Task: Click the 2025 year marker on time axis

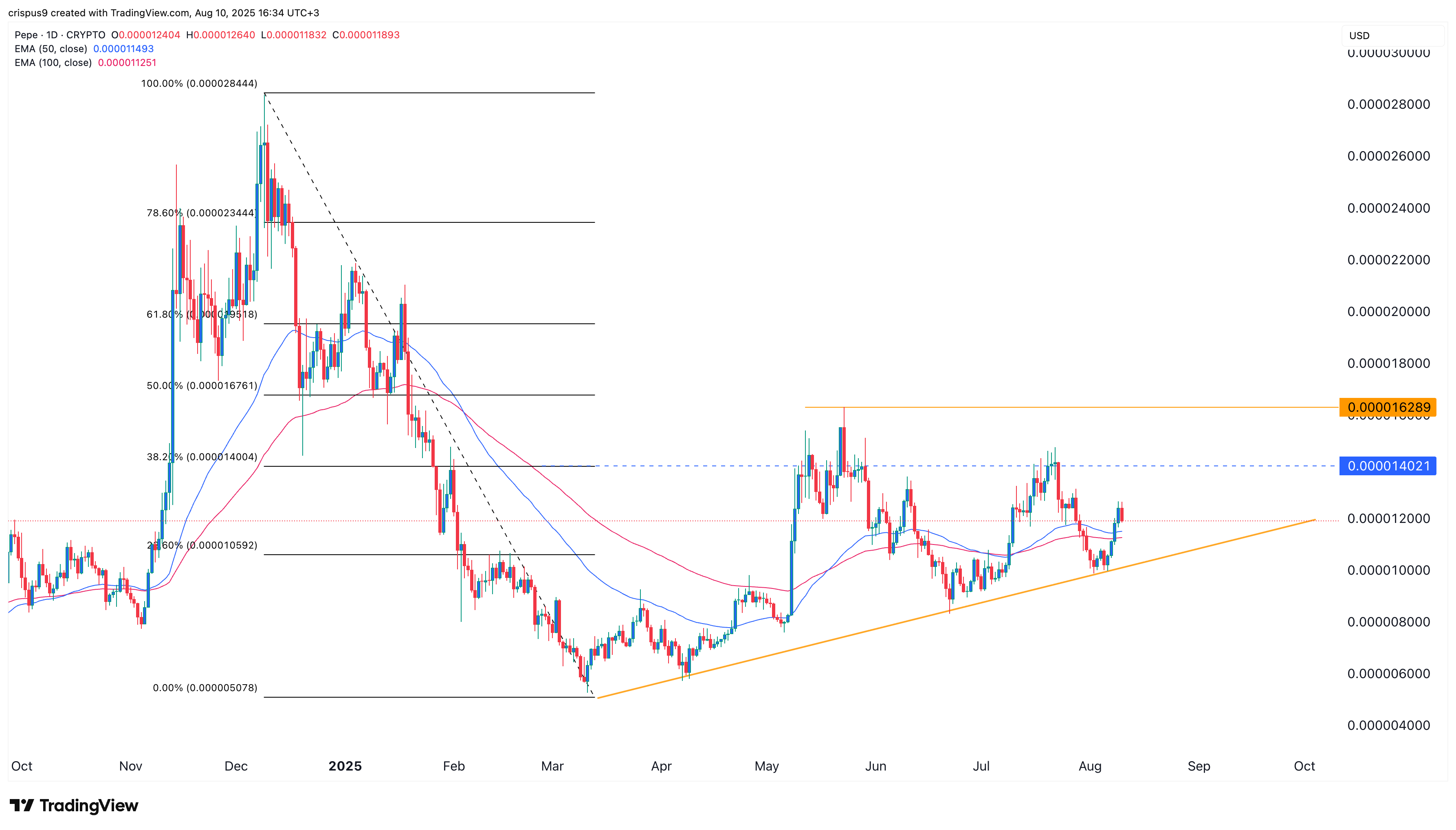Action: 345,766
